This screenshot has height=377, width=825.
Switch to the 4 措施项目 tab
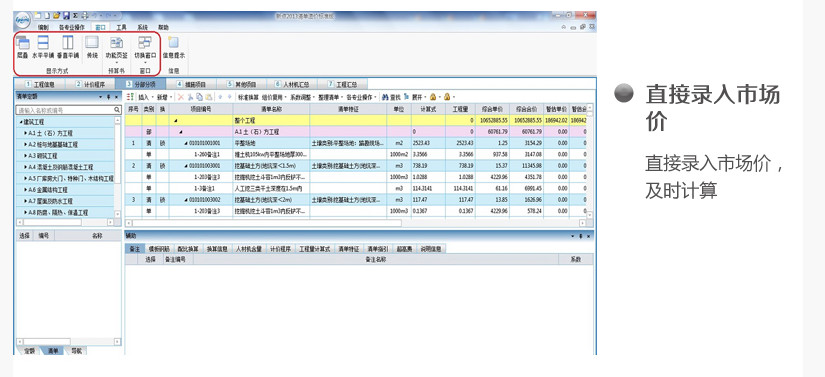[191, 84]
